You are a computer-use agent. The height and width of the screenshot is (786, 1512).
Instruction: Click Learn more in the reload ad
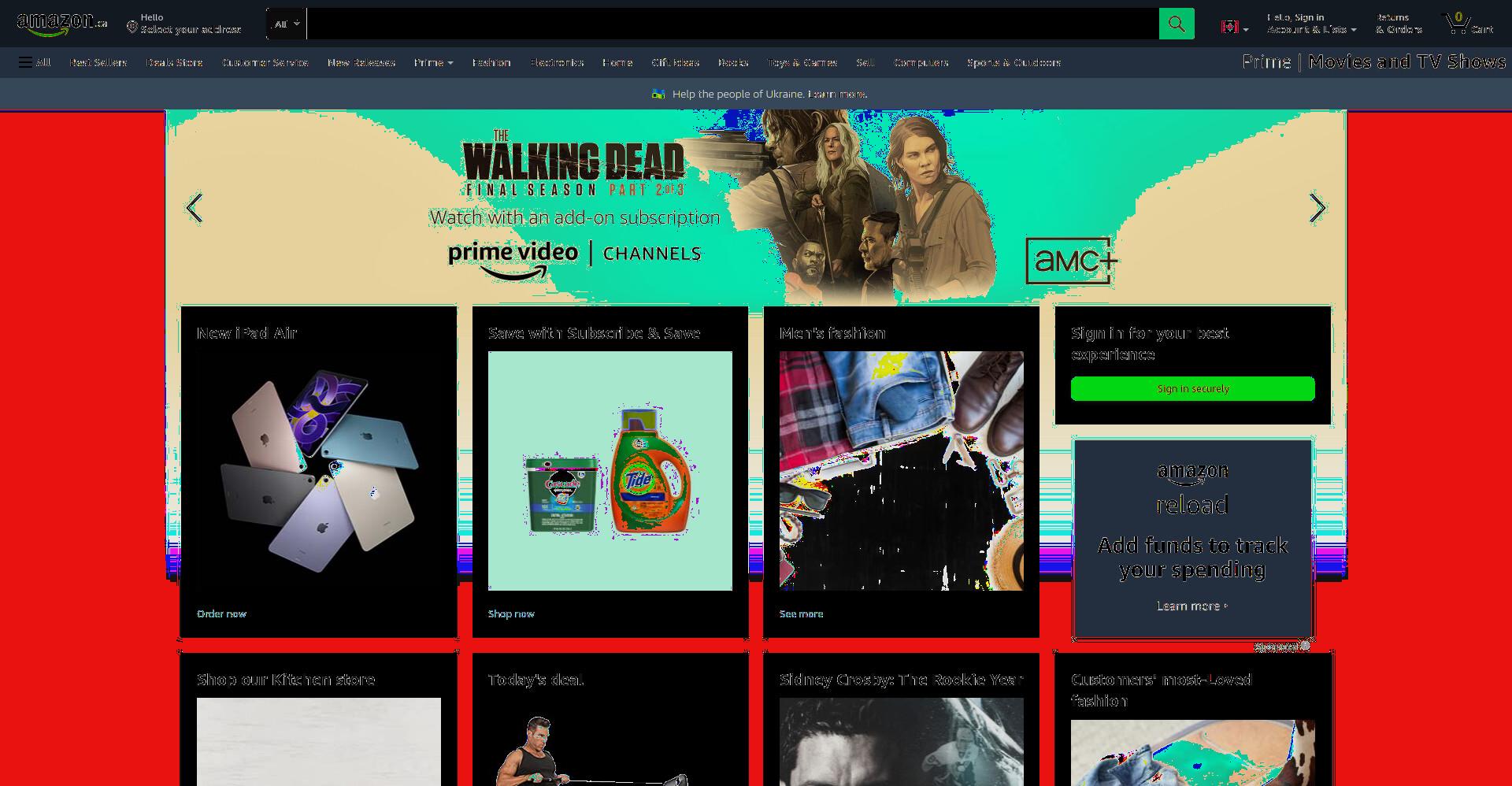tap(1191, 606)
